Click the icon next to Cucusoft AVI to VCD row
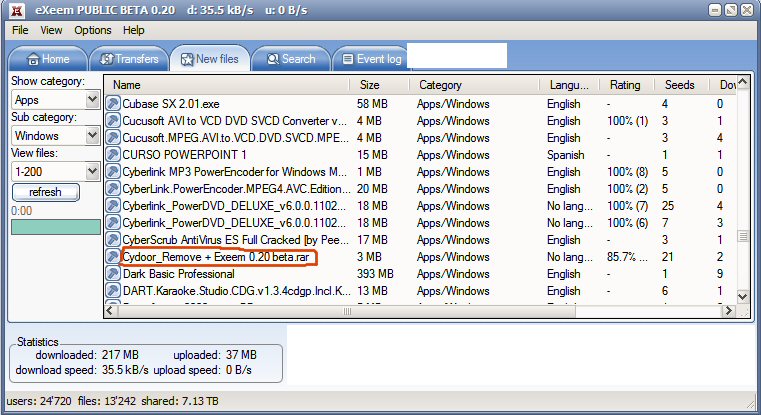Image resolution: width=761 pixels, height=415 pixels. [113, 120]
